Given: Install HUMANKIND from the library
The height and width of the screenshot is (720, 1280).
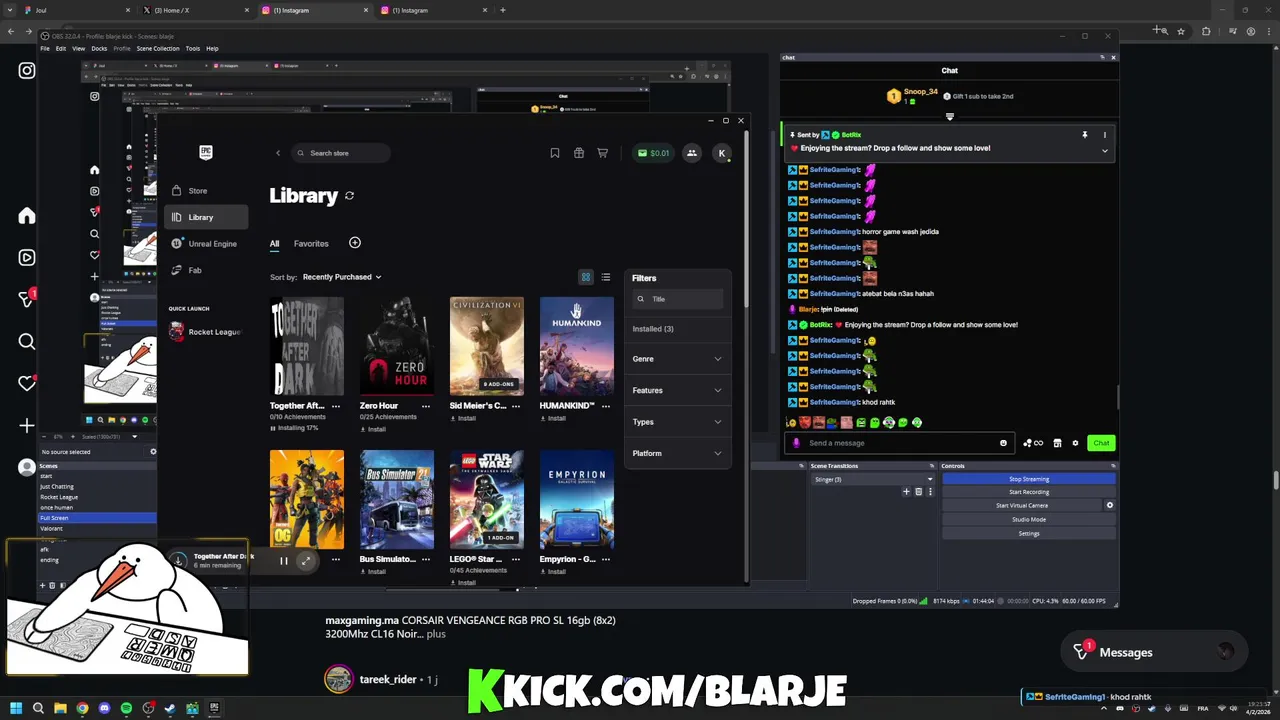Looking at the screenshot, I should tap(553, 418).
